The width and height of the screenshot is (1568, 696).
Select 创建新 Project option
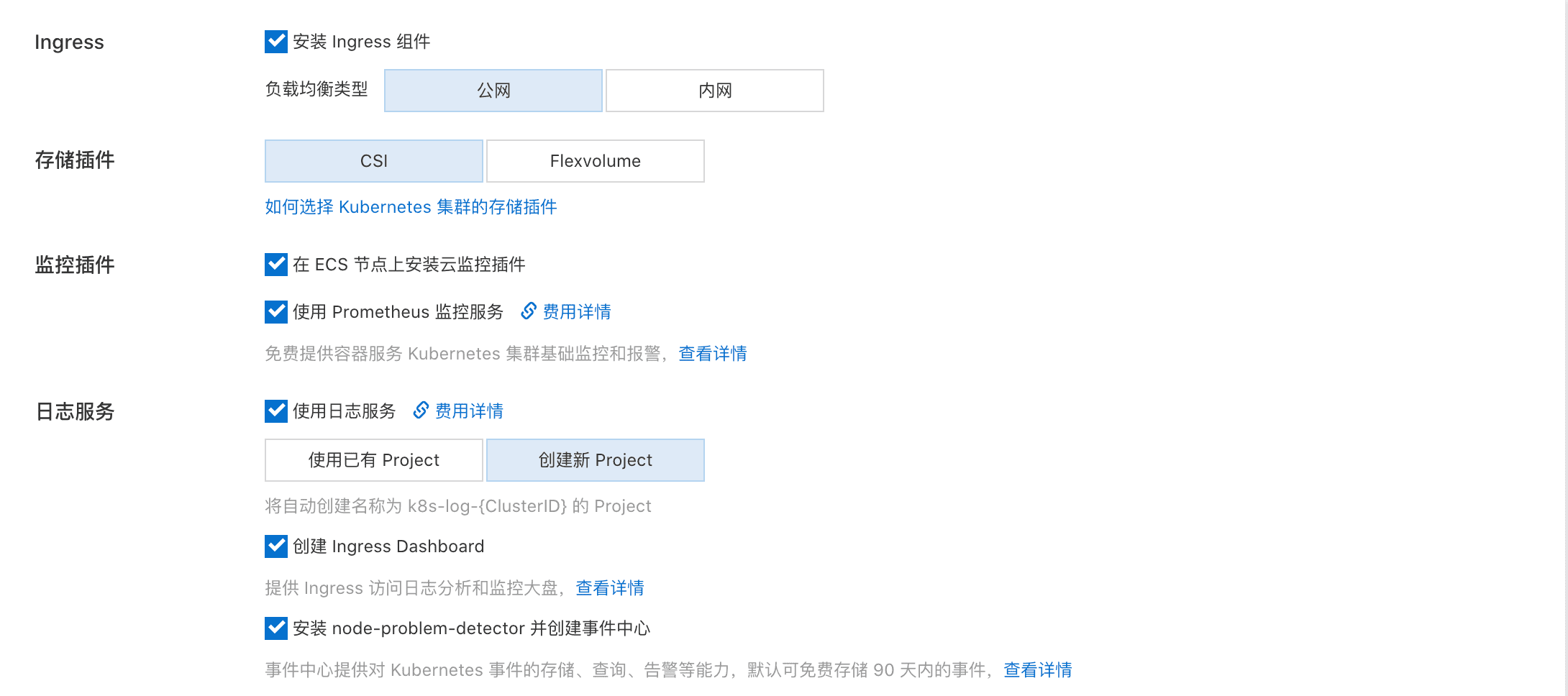(x=596, y=460)
